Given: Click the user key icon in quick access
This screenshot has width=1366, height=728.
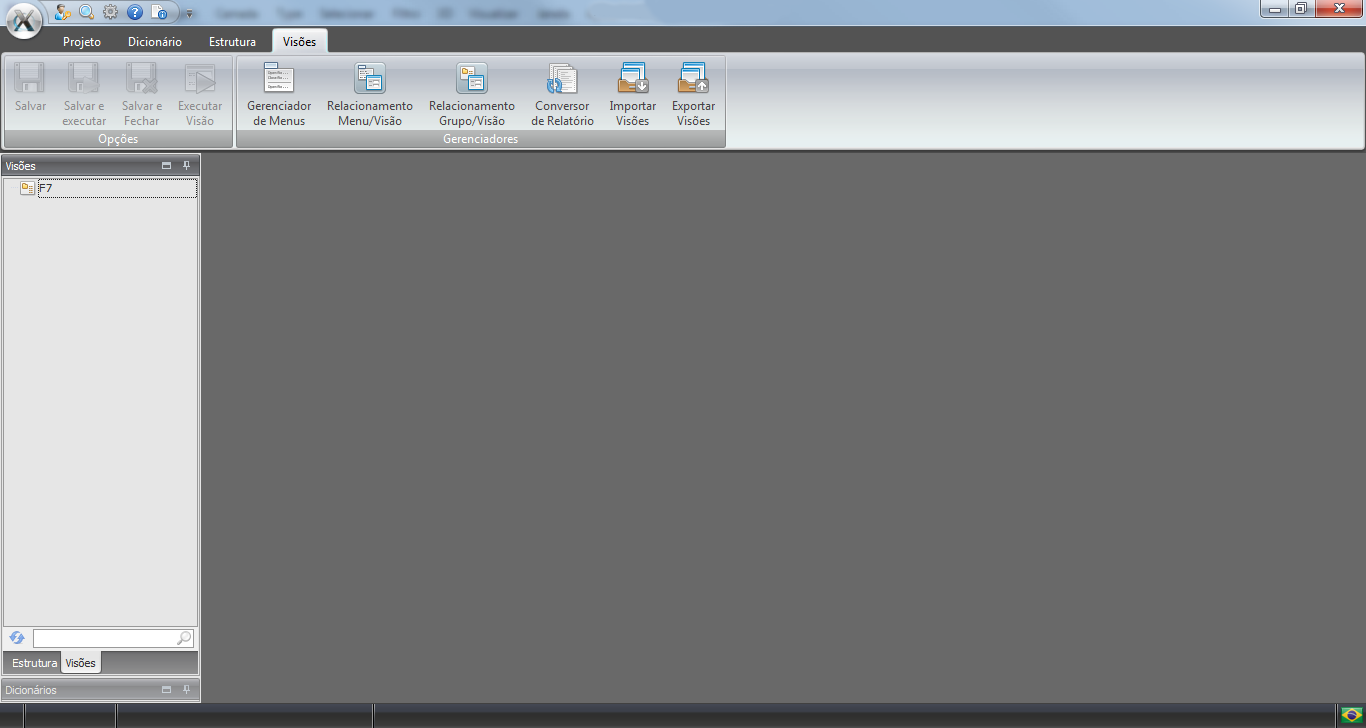Looking at the screenshot, I should click(x=62, y=12).
